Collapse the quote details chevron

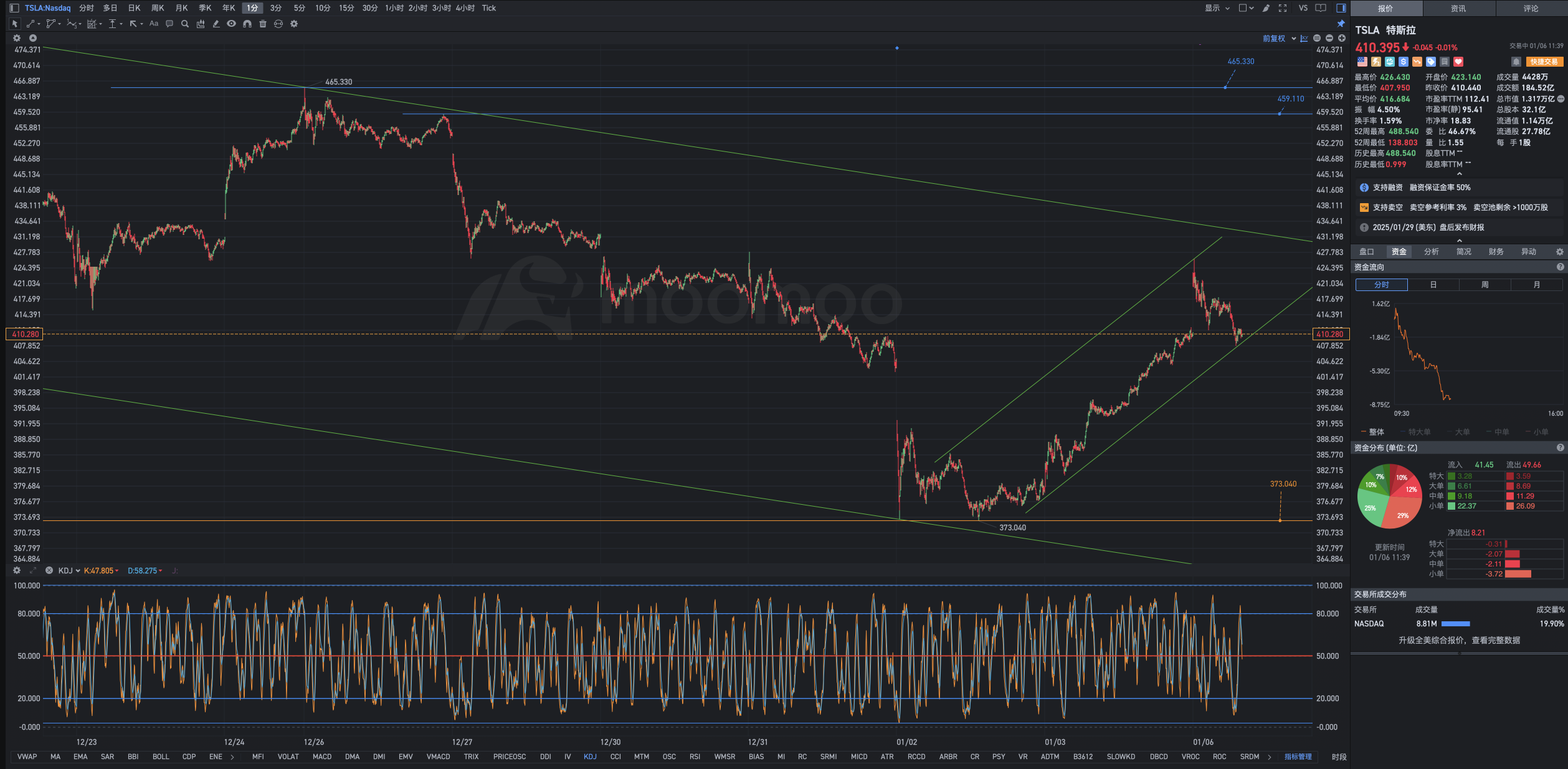click(x=1459, y=174)
